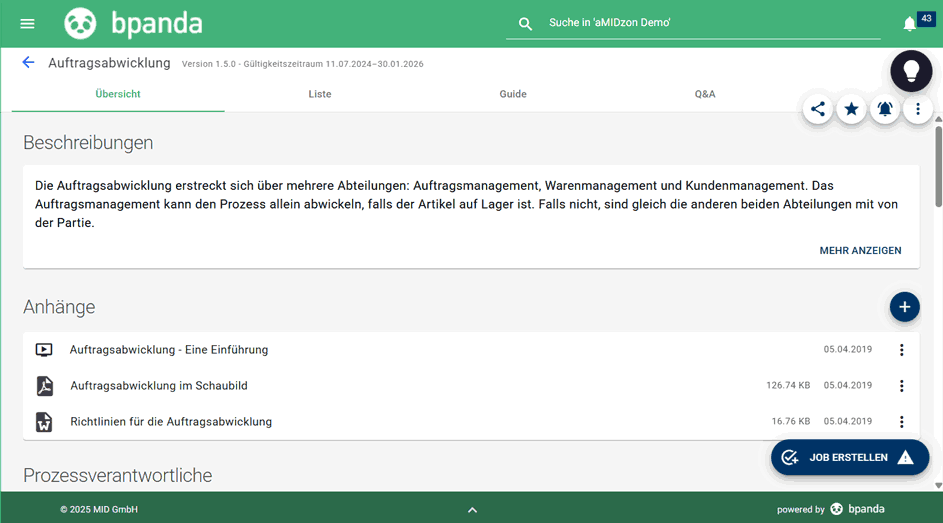Mark process as favorite with star
This screenshot has width=943, height=523.
851,109
